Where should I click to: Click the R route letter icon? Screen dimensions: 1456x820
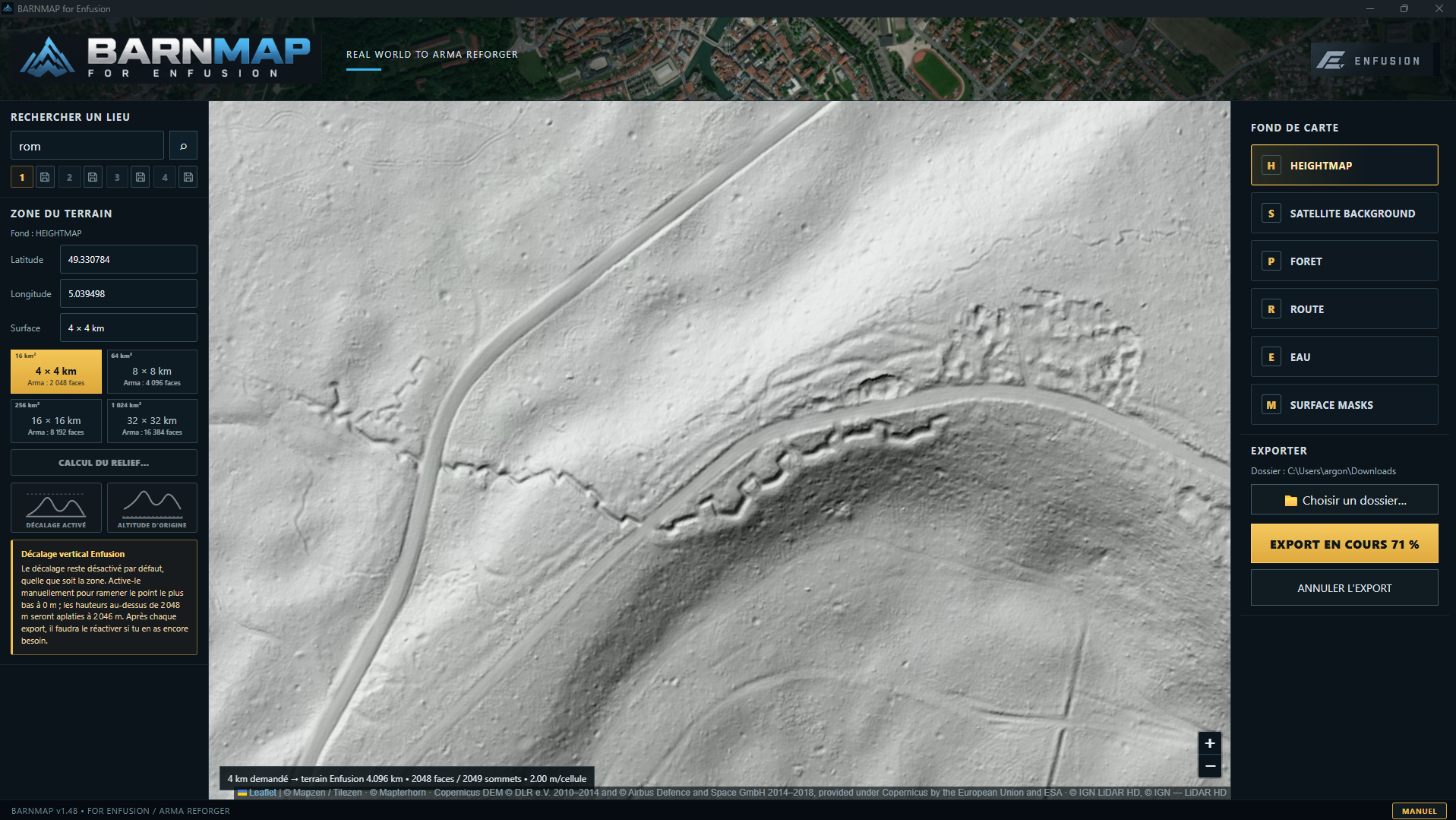coord(1271,309)
